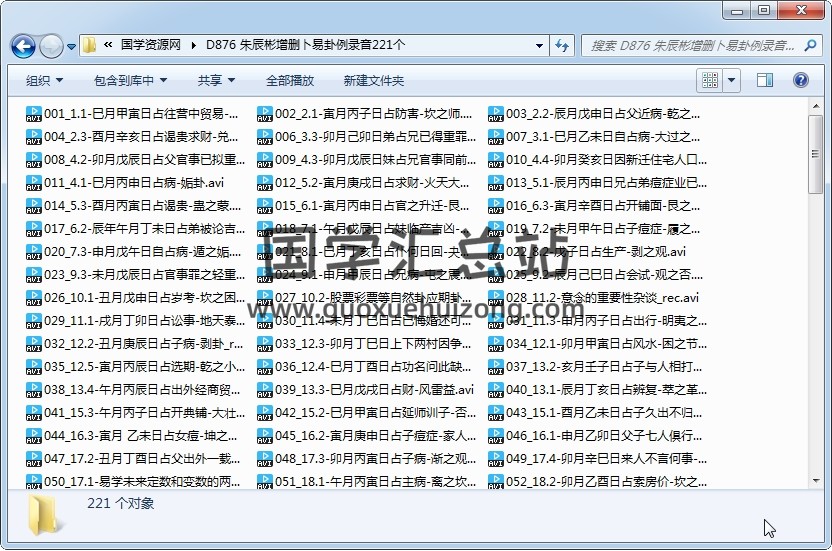This screenshot has width=832, height=551.
Task: Select AVI icon of file 042_15.2
Action: click(264, 414)
